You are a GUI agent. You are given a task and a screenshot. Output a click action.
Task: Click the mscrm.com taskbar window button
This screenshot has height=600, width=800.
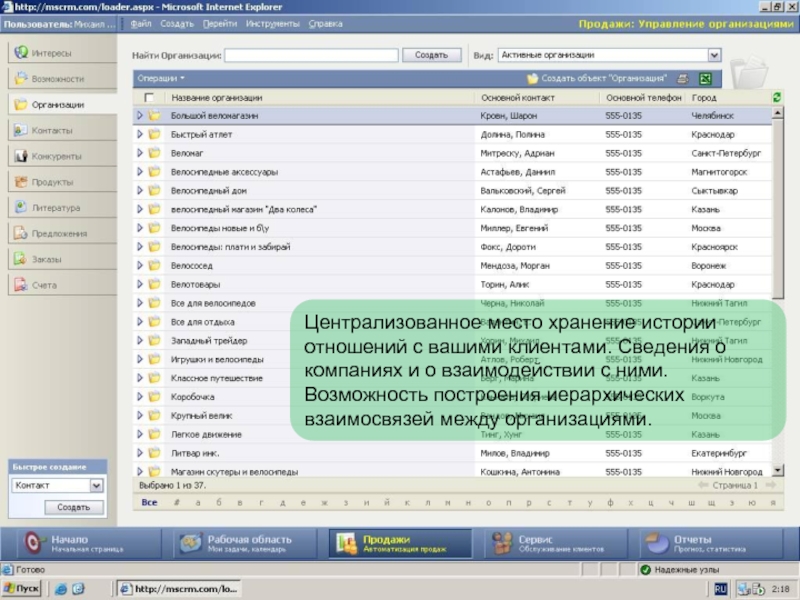[x=179, y=589]
